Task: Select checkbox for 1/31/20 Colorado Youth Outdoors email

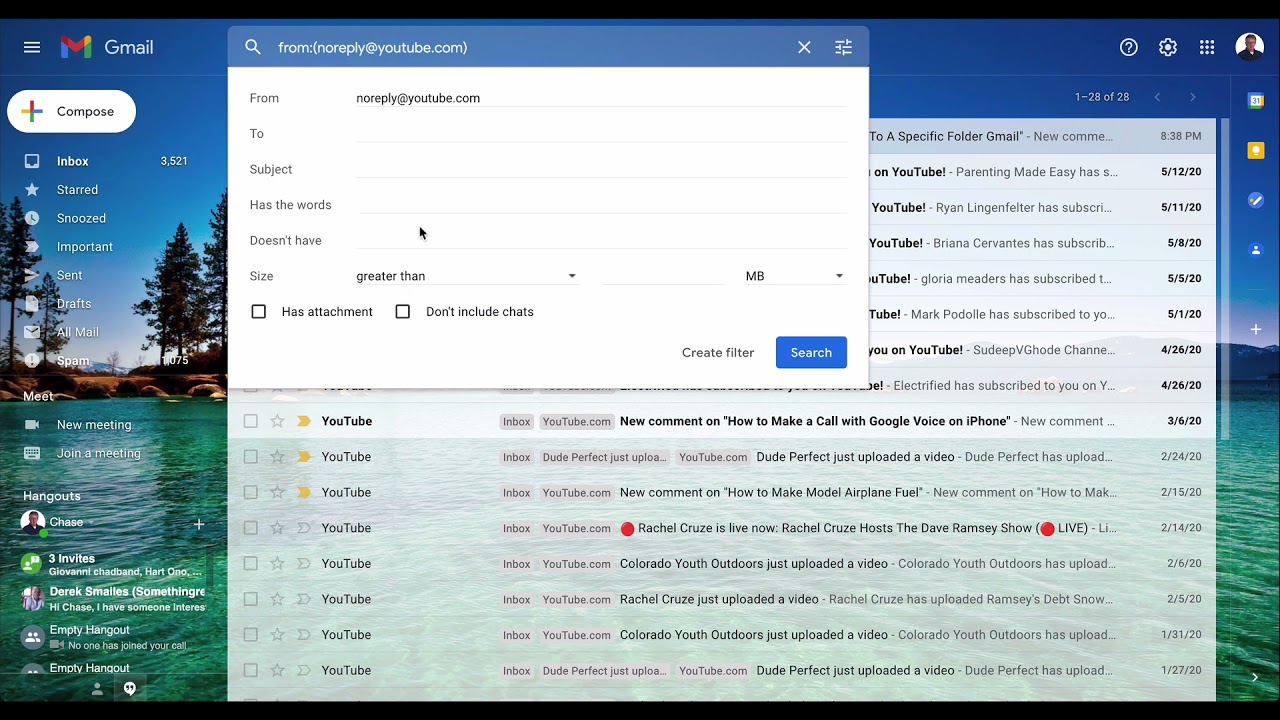Action: (x=251, y=635)
